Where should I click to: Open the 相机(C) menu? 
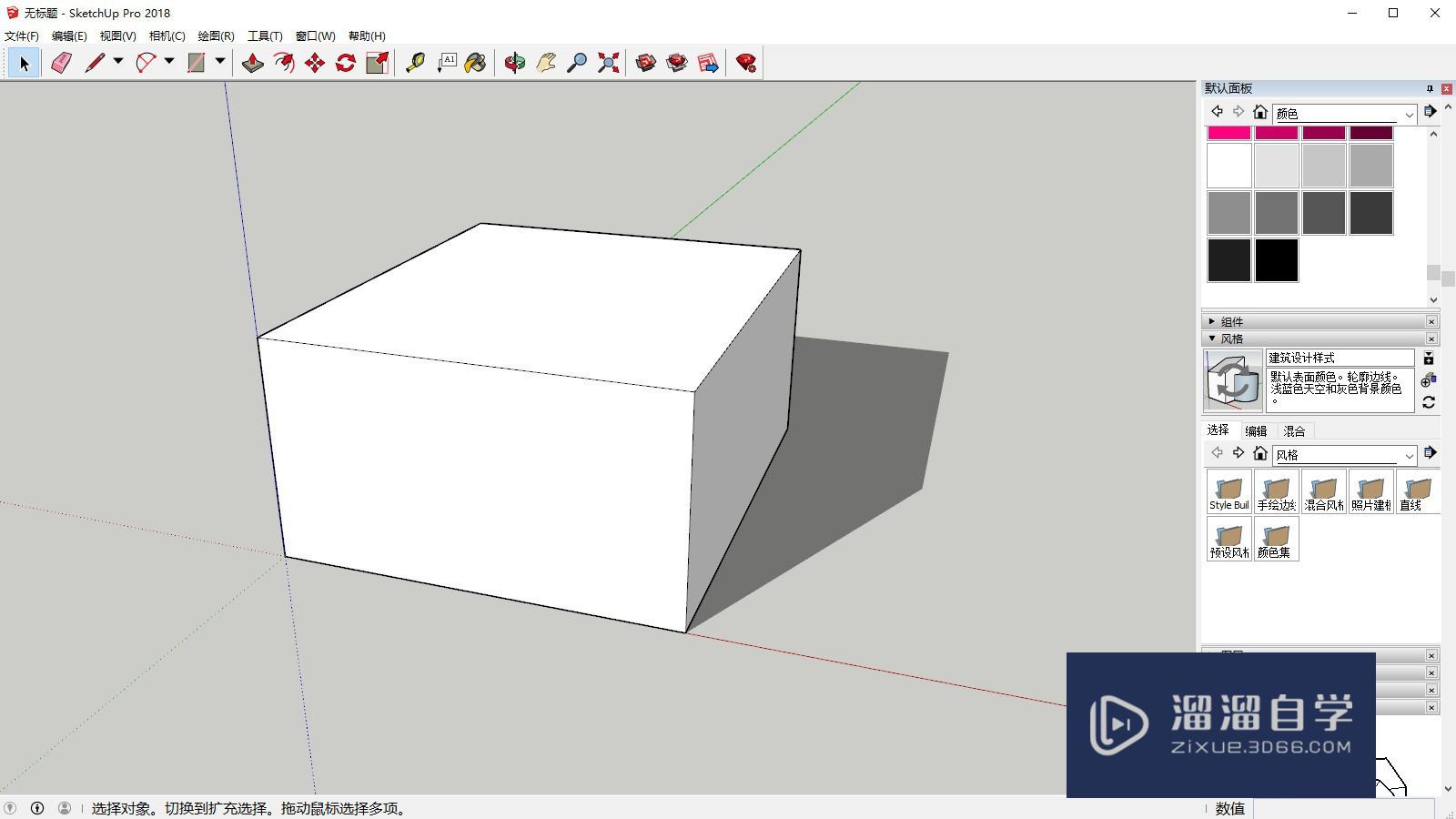click(167, 36)
